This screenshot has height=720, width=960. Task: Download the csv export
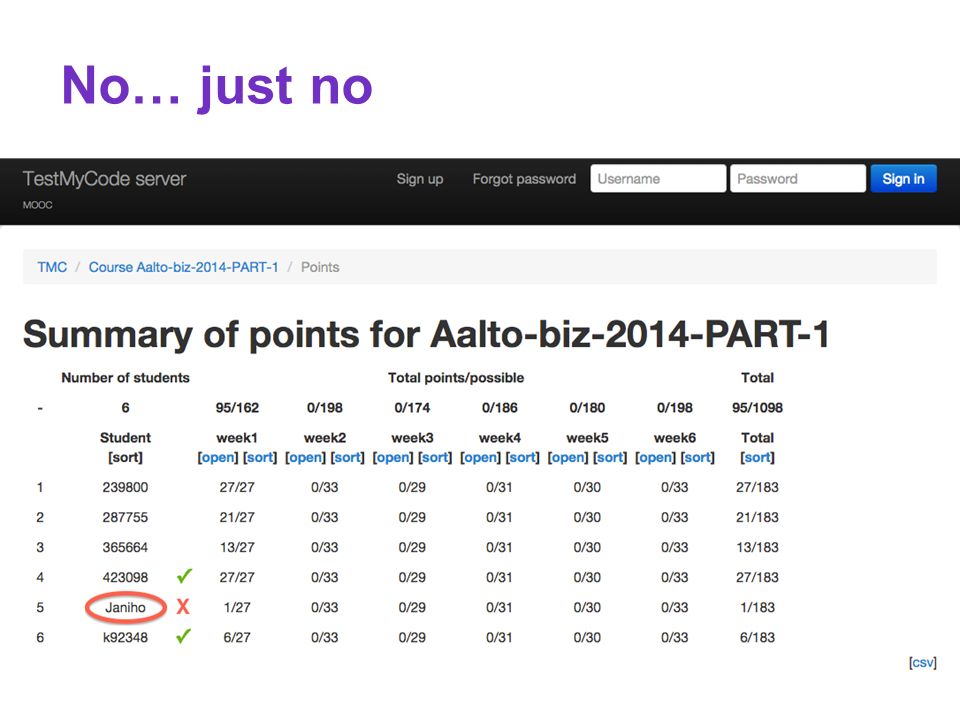pyautogui.click(x=923, y=662)
